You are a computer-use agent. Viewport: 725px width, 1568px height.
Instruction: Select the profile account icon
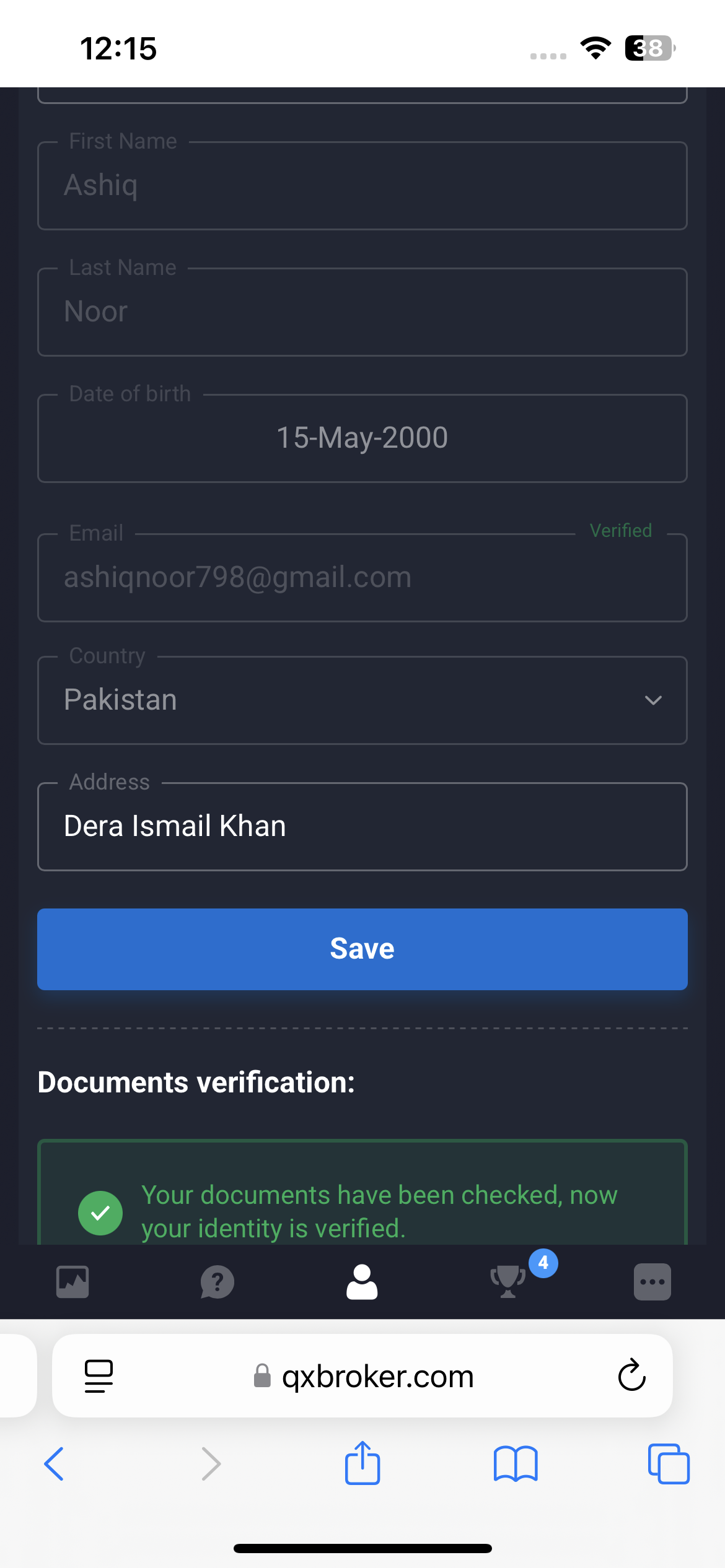click(x=362, y=1281)
